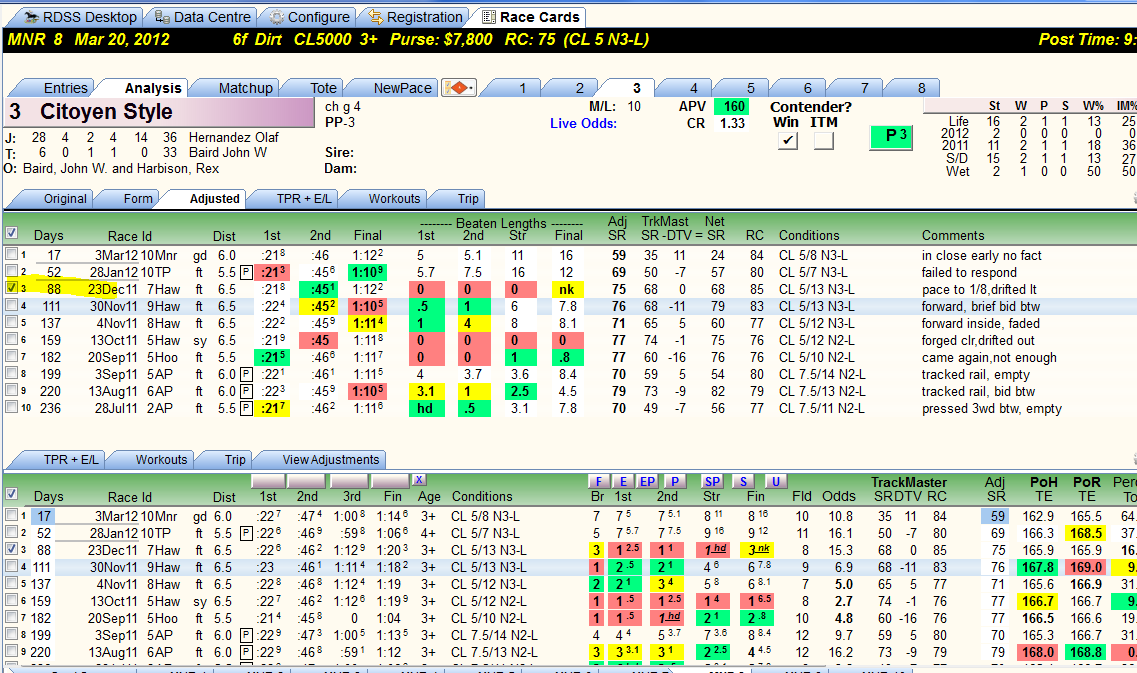
Task: Toggle the select-all checkbox above Adjusted table rows
Action: pyautogui.click(x=11, y=234)
